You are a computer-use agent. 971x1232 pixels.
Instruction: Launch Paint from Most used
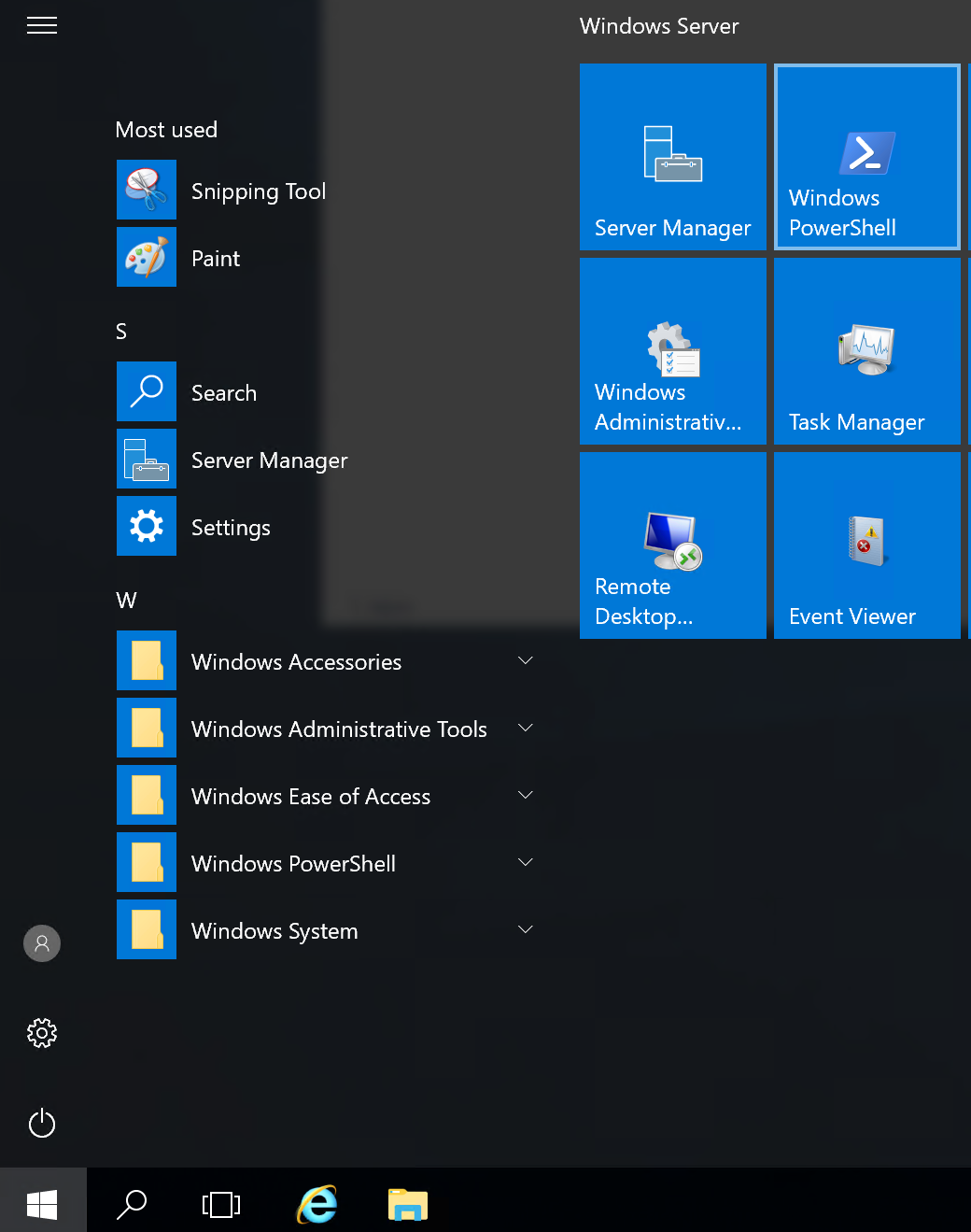coord(216,258)
